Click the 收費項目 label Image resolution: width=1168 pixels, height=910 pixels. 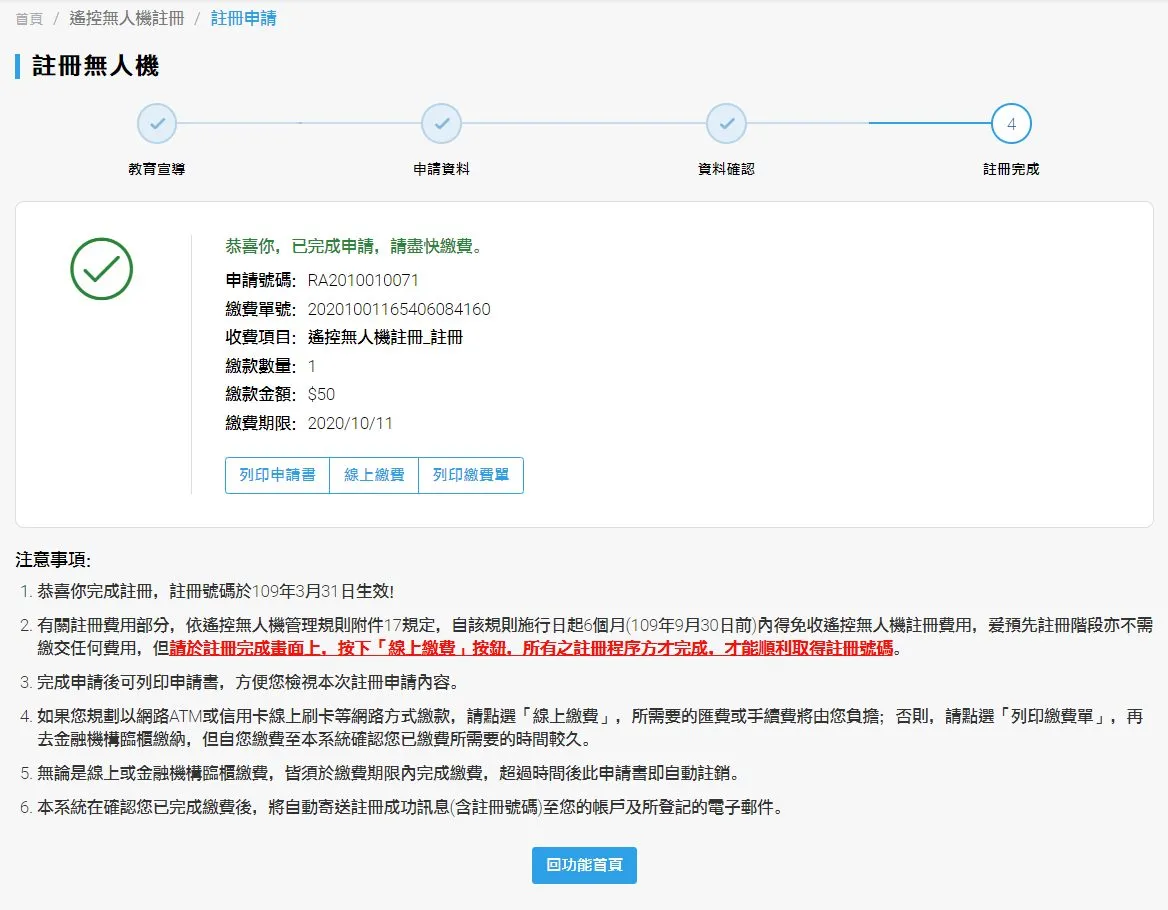[261, 337]
